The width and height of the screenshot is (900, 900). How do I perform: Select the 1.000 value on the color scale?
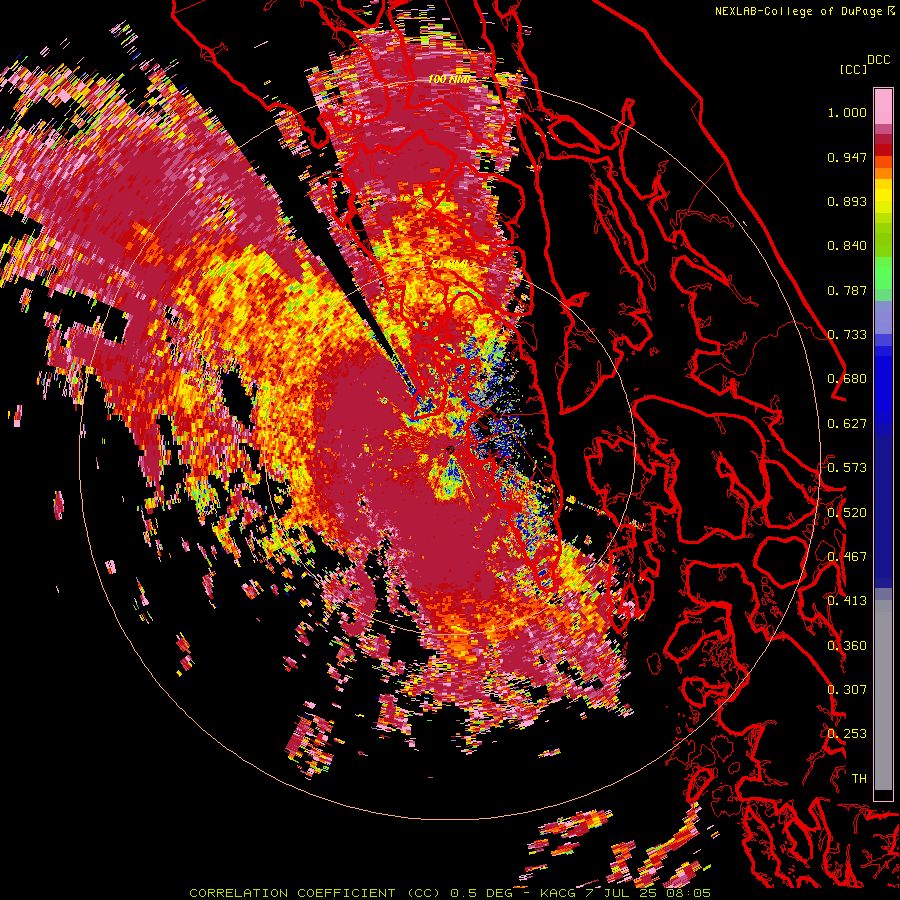tap(847, 112)
